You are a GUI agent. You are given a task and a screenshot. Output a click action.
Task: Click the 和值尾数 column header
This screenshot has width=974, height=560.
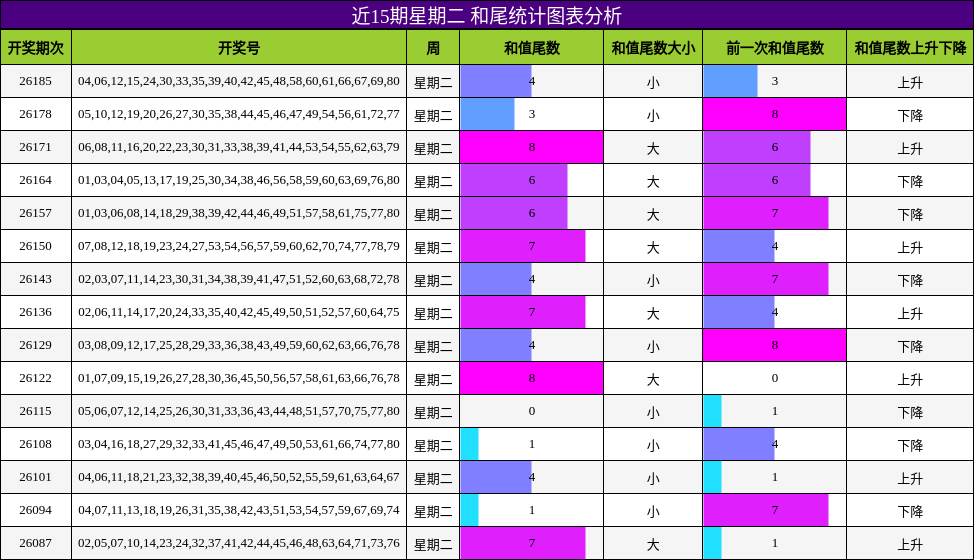coord(532,48)
